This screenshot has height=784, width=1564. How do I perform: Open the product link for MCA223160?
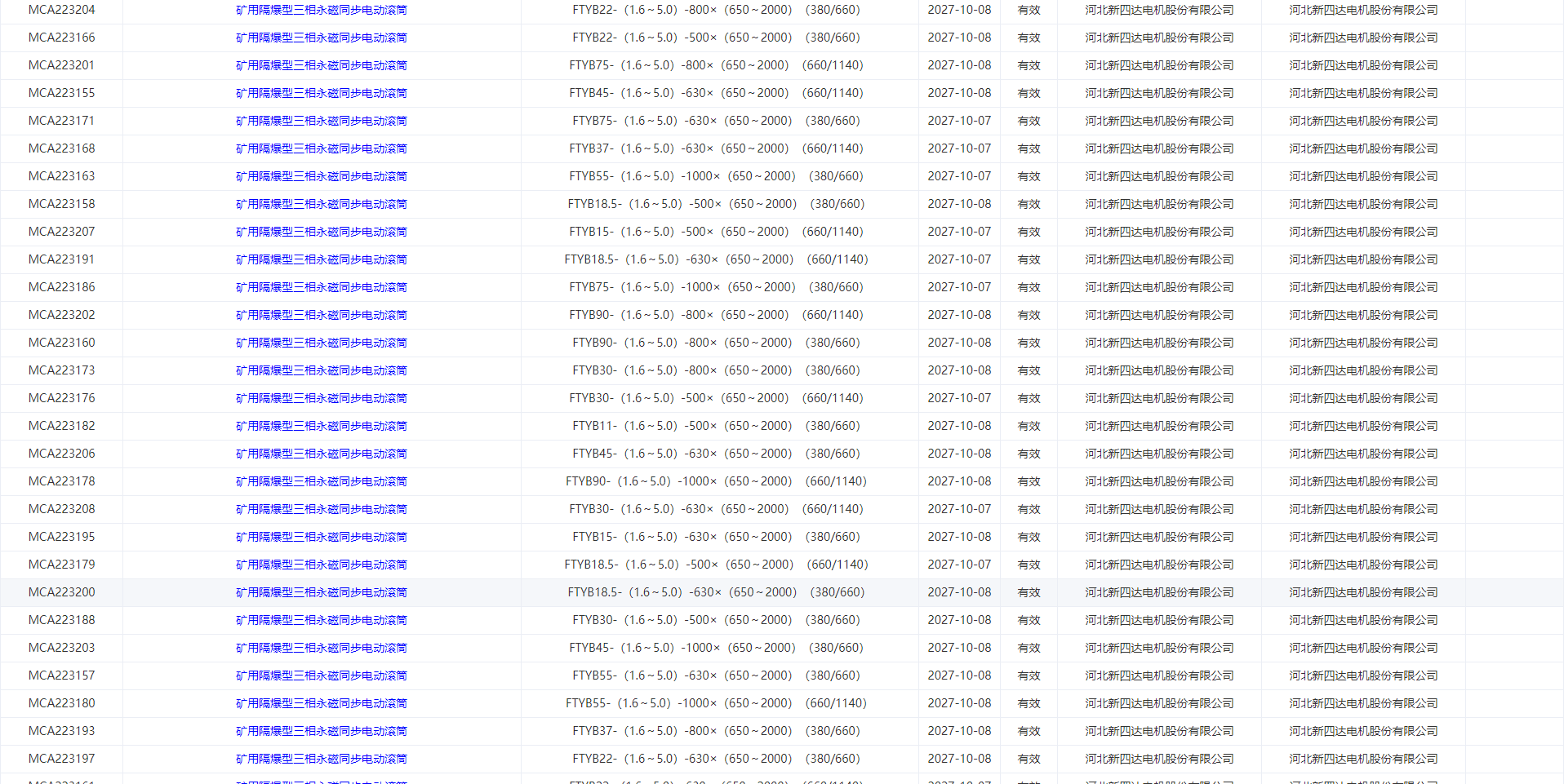(321, 343)
